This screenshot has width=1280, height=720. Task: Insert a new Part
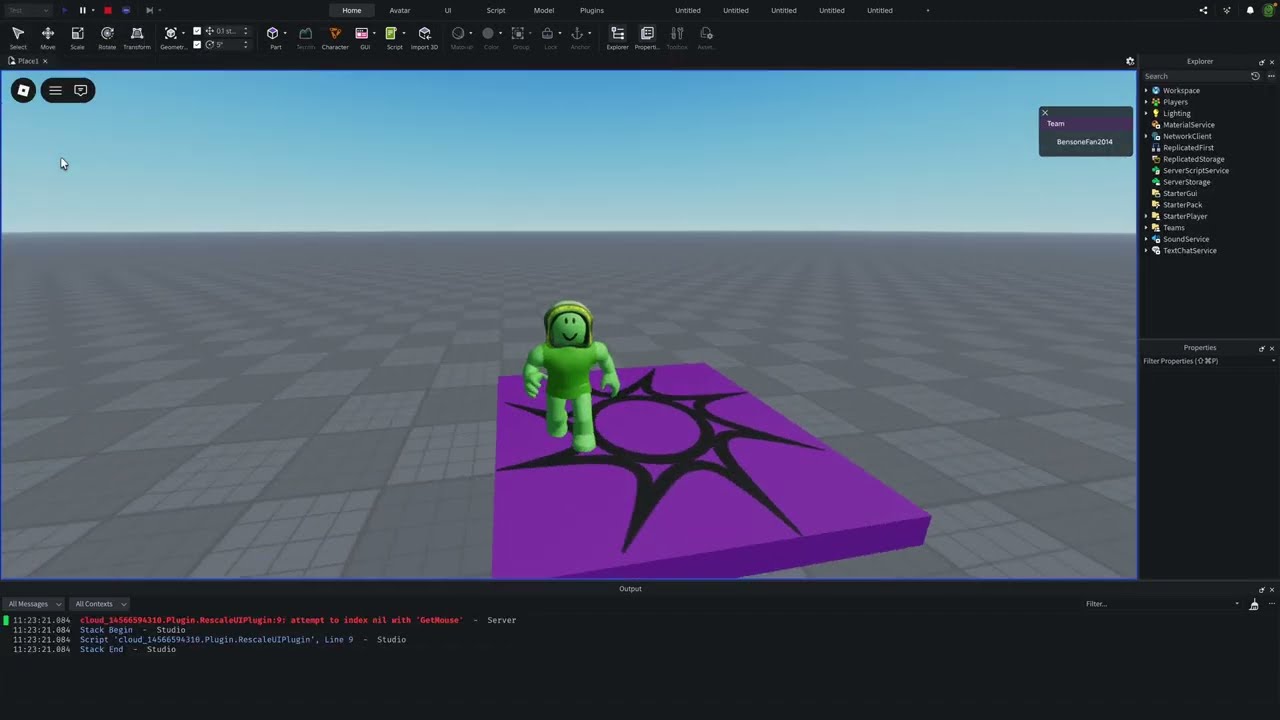click(273, 38)
